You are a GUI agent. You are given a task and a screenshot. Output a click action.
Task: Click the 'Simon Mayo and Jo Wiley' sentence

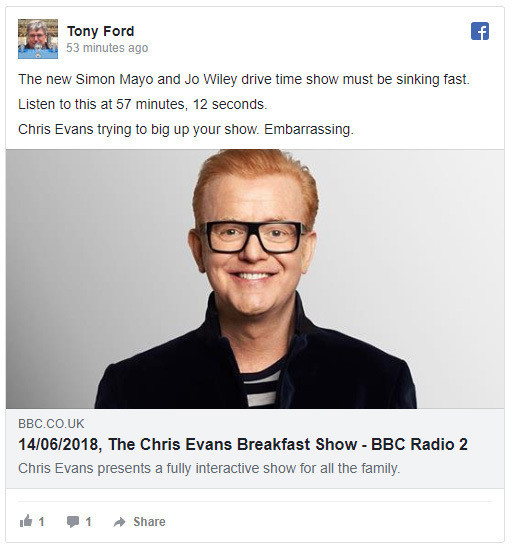click(244, 79)
